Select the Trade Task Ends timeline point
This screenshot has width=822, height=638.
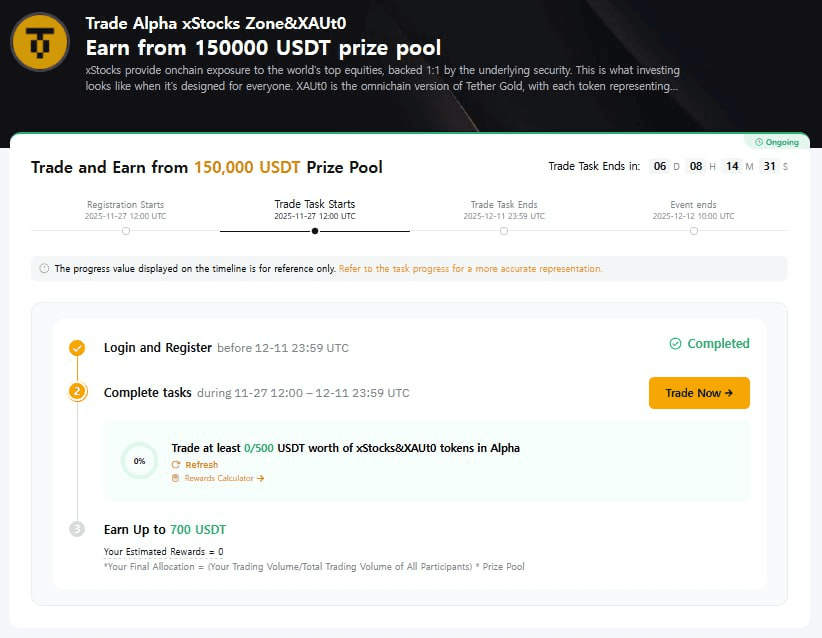pyautogui.click(x=504, y=231)
